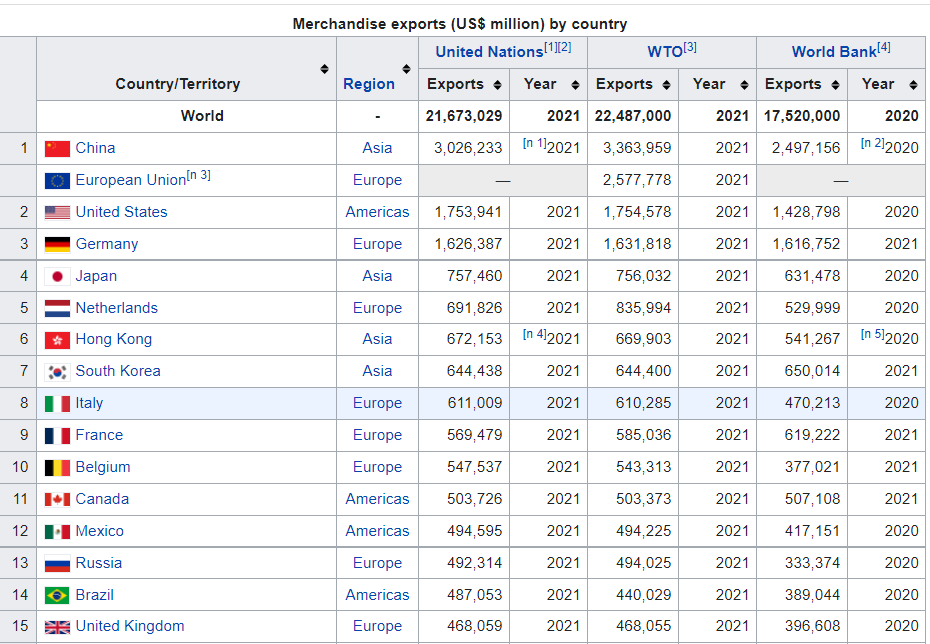
Task: Open the United Nations header link
Action: 488,52
